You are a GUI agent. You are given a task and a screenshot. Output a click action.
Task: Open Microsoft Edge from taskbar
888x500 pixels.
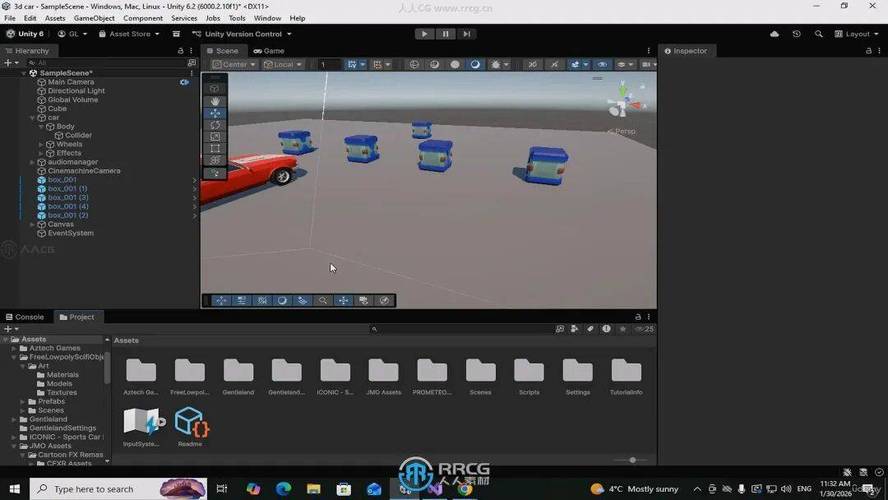tap(283, 489)
